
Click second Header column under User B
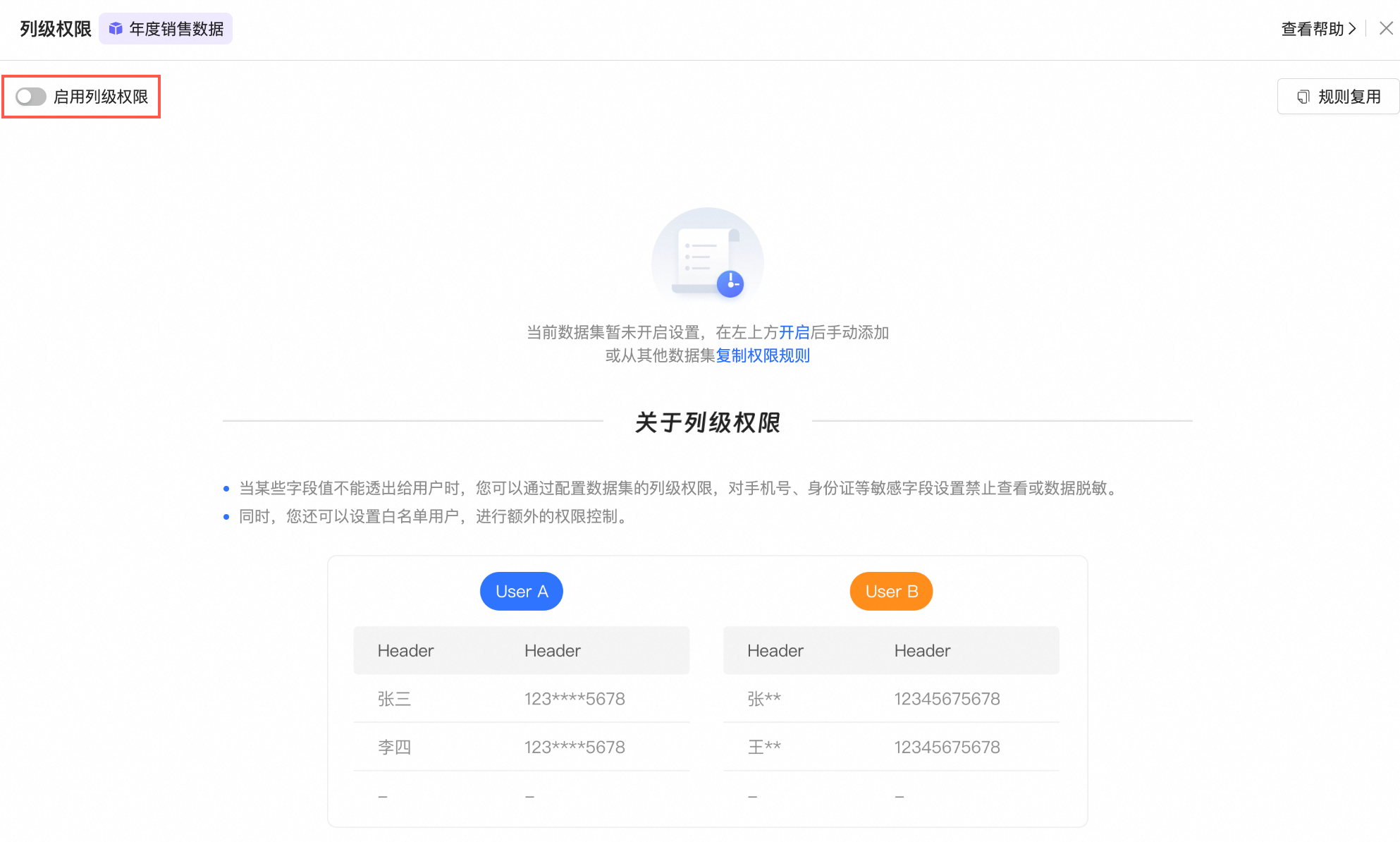[922, 650]
